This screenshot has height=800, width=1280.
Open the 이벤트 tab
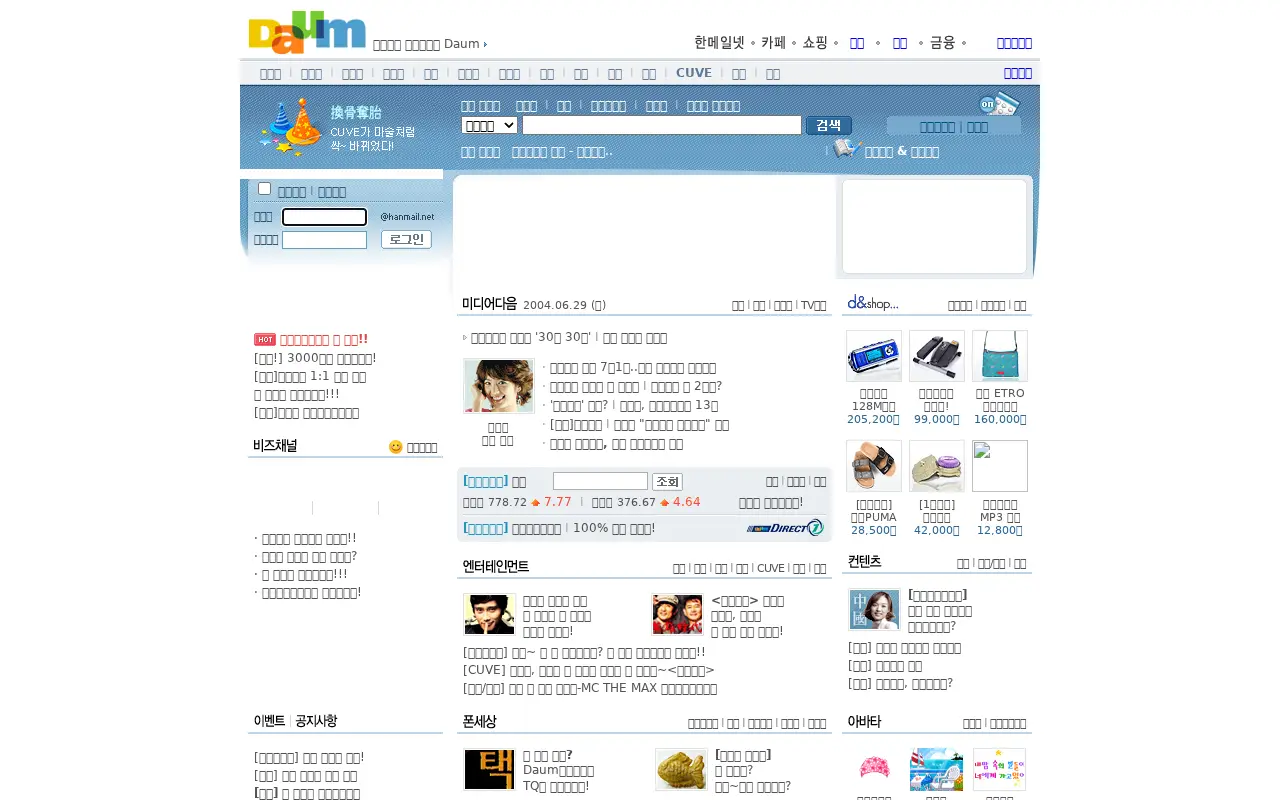coord(269,721)
